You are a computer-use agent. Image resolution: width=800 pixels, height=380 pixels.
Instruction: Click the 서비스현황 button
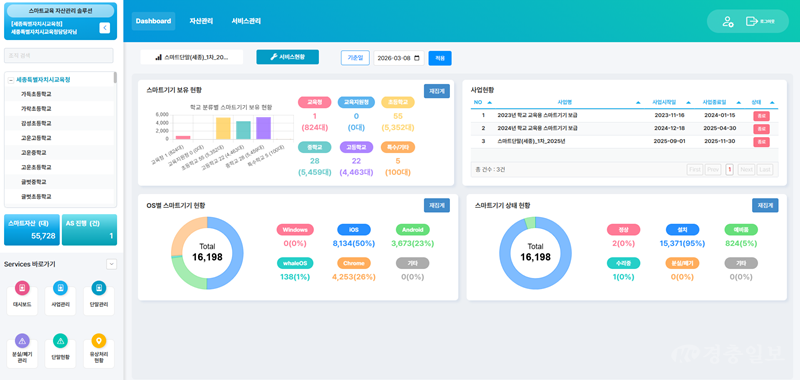(x=287, y=57)
